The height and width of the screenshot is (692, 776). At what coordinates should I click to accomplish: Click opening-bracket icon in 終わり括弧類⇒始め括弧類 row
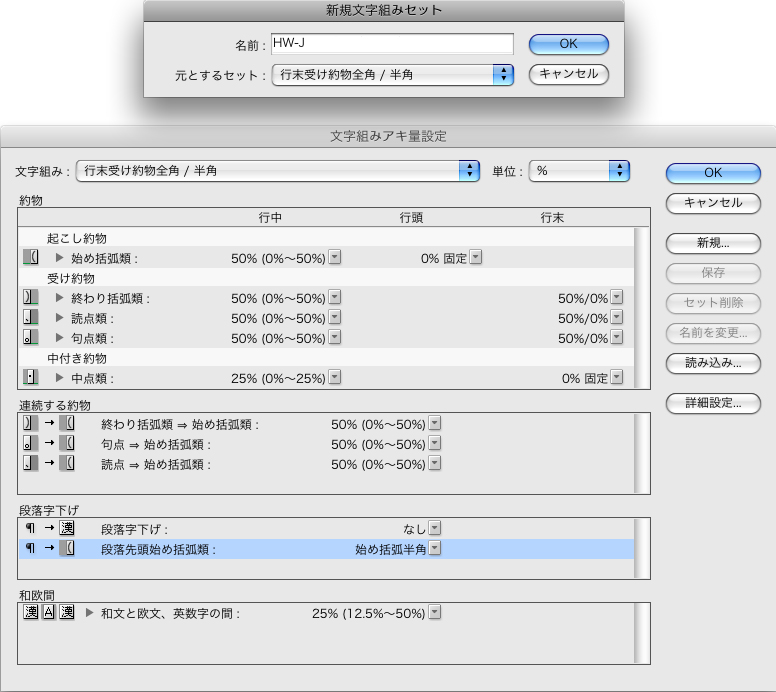pos(67,423)
